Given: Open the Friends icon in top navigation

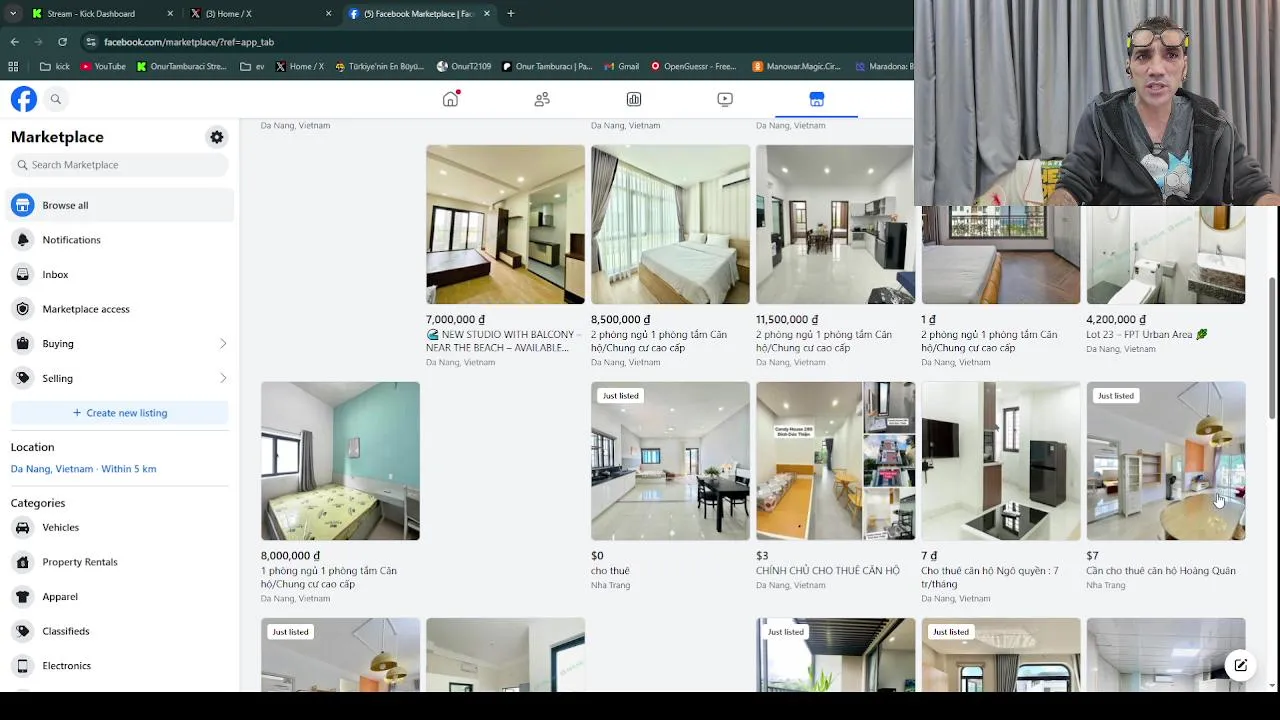Looking at the screenshot, I should coord(542,99).
